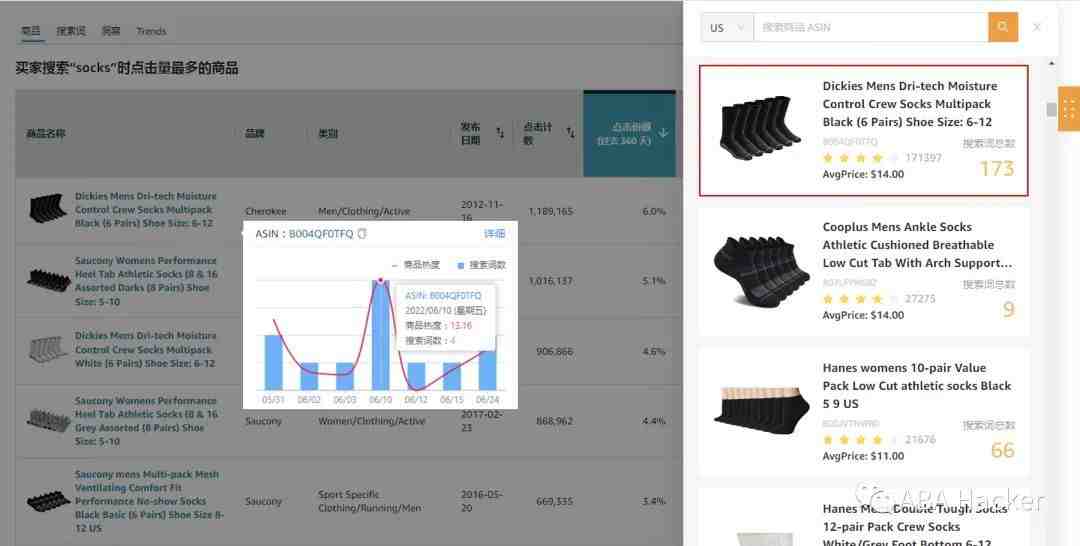Image resolution: width=1080 pixels, height=546 pixels.
Task: Select the 类别 column header
Action: coord(328,133)
